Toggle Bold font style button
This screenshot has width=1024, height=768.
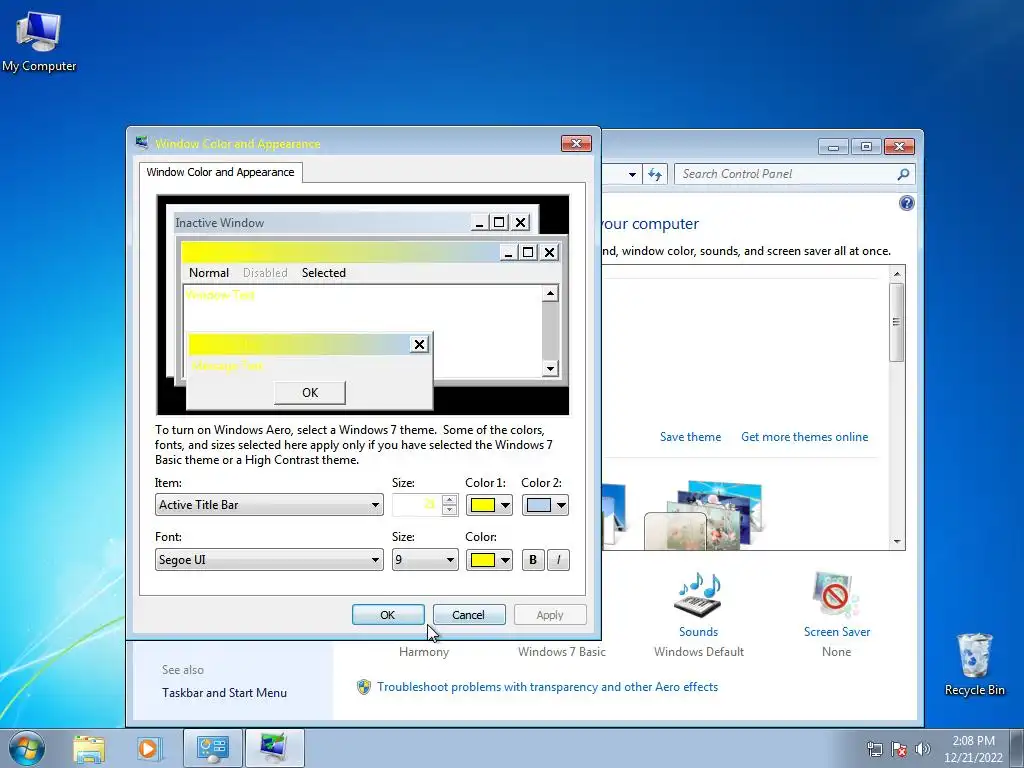tap(533, 560)
